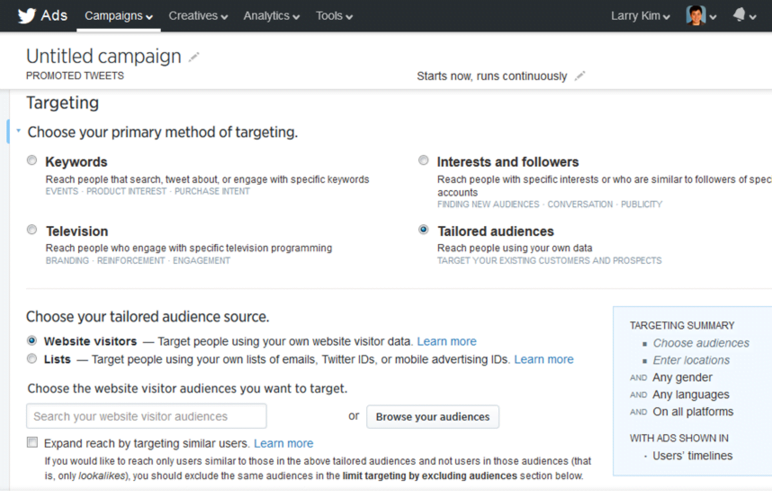Open the Larry Kim account dropdown

click(640, 16)
